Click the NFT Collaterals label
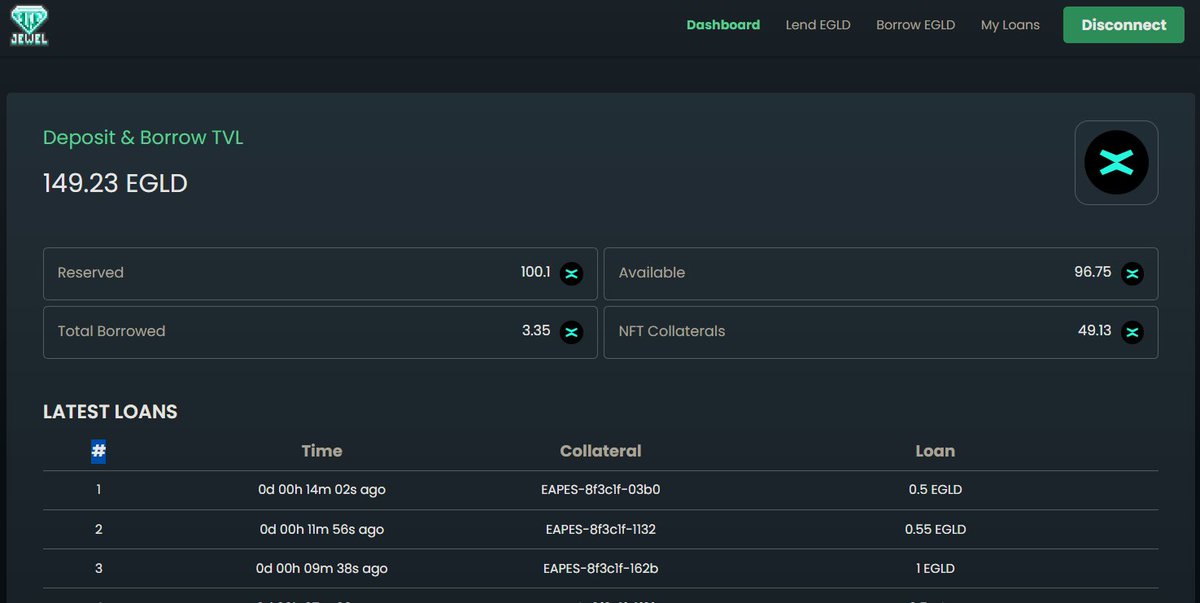This screenshot has height=603, width=1200. 672,331
